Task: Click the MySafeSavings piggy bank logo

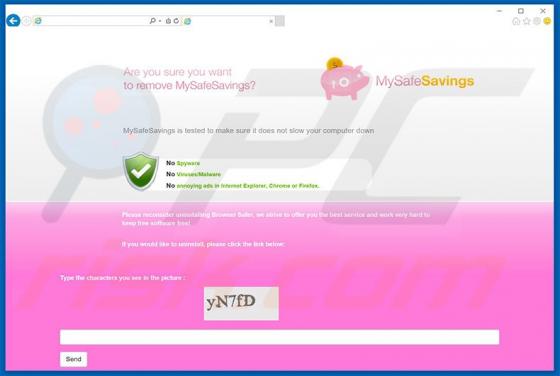Action: click(344, 79)
